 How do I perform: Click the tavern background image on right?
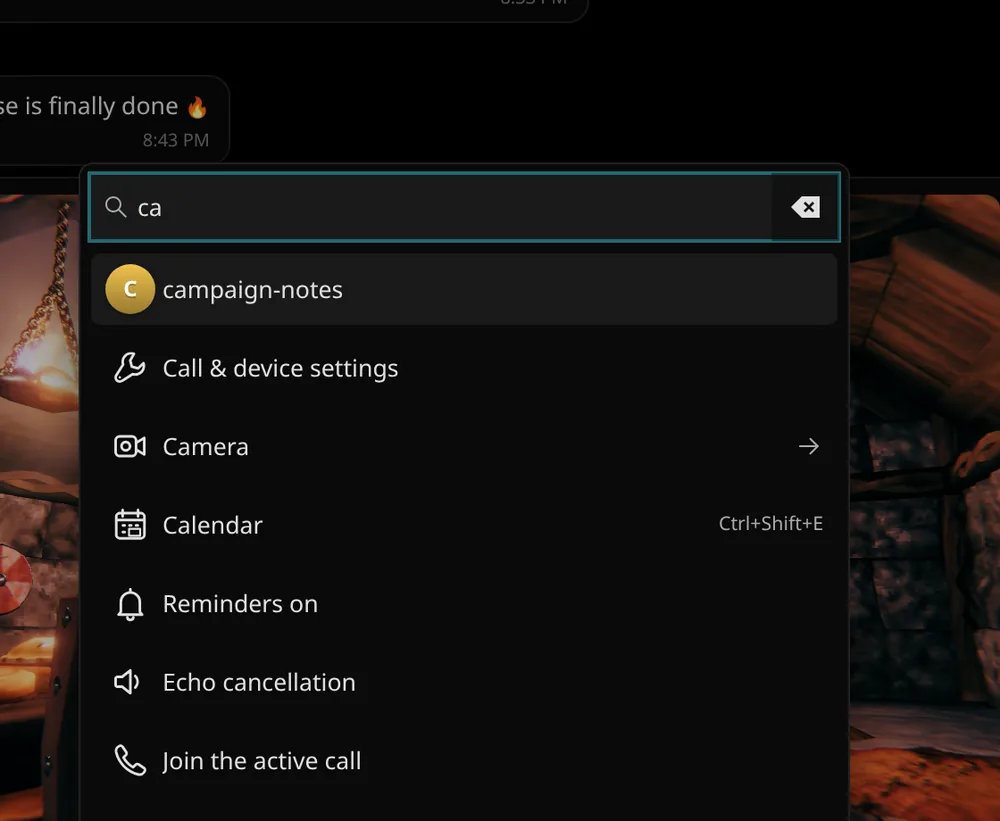924,507
